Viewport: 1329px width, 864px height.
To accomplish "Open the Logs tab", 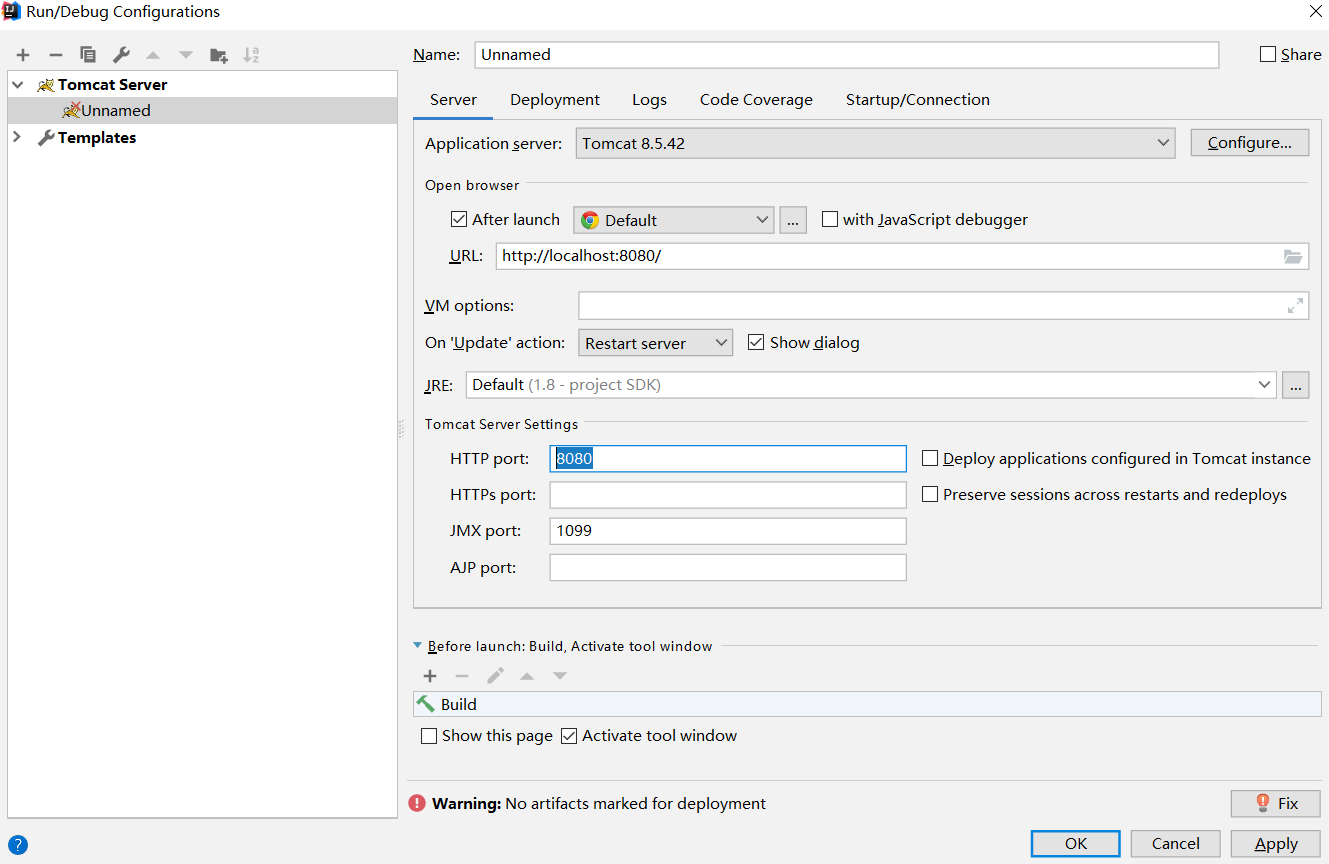I will pos(649,100).
